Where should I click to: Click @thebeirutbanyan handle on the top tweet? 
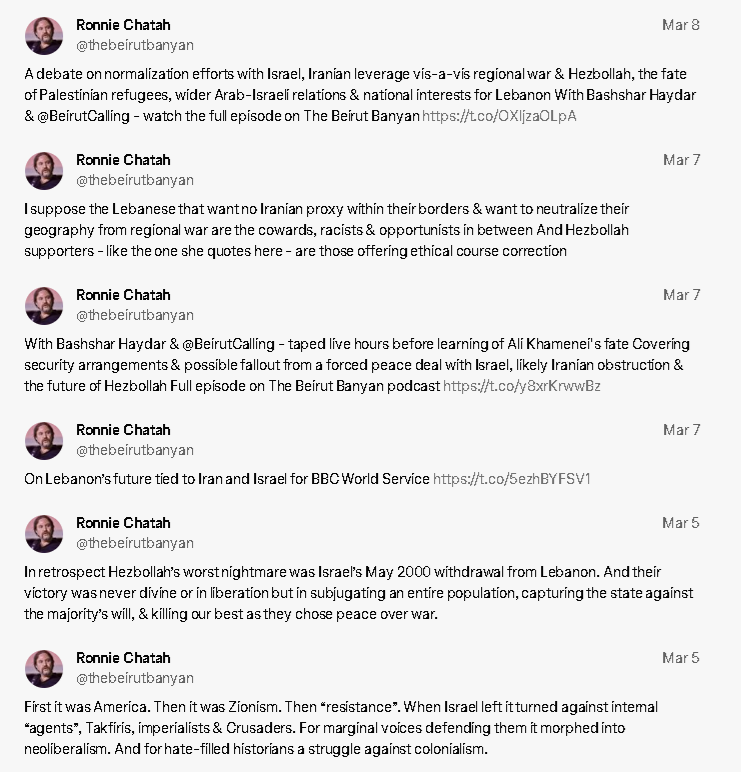coord(134,45)
